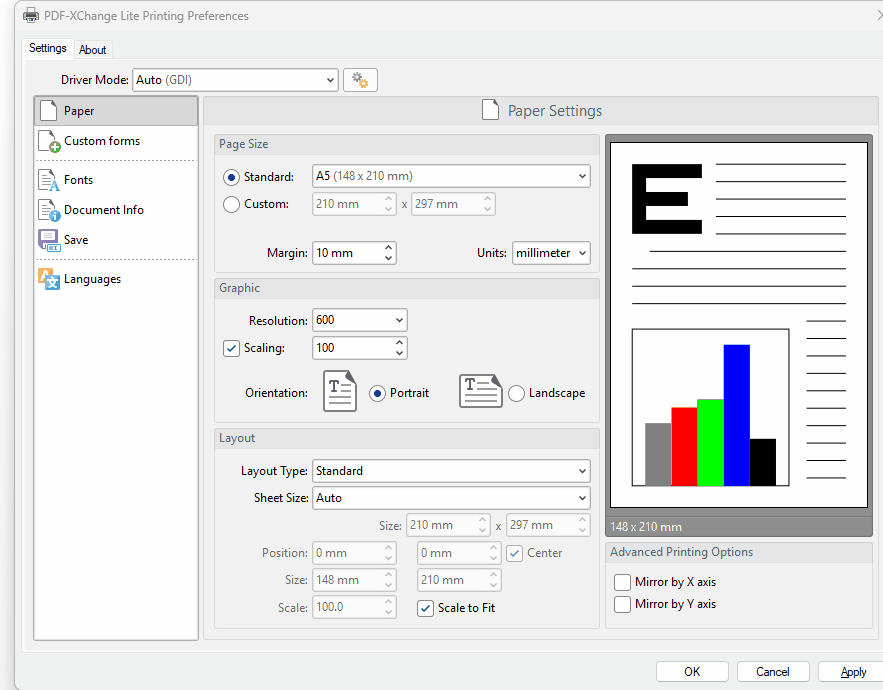The width and height of the screenshot is (883, 690).
Task: Open the Custom forms section
Action: pos(116,141)
